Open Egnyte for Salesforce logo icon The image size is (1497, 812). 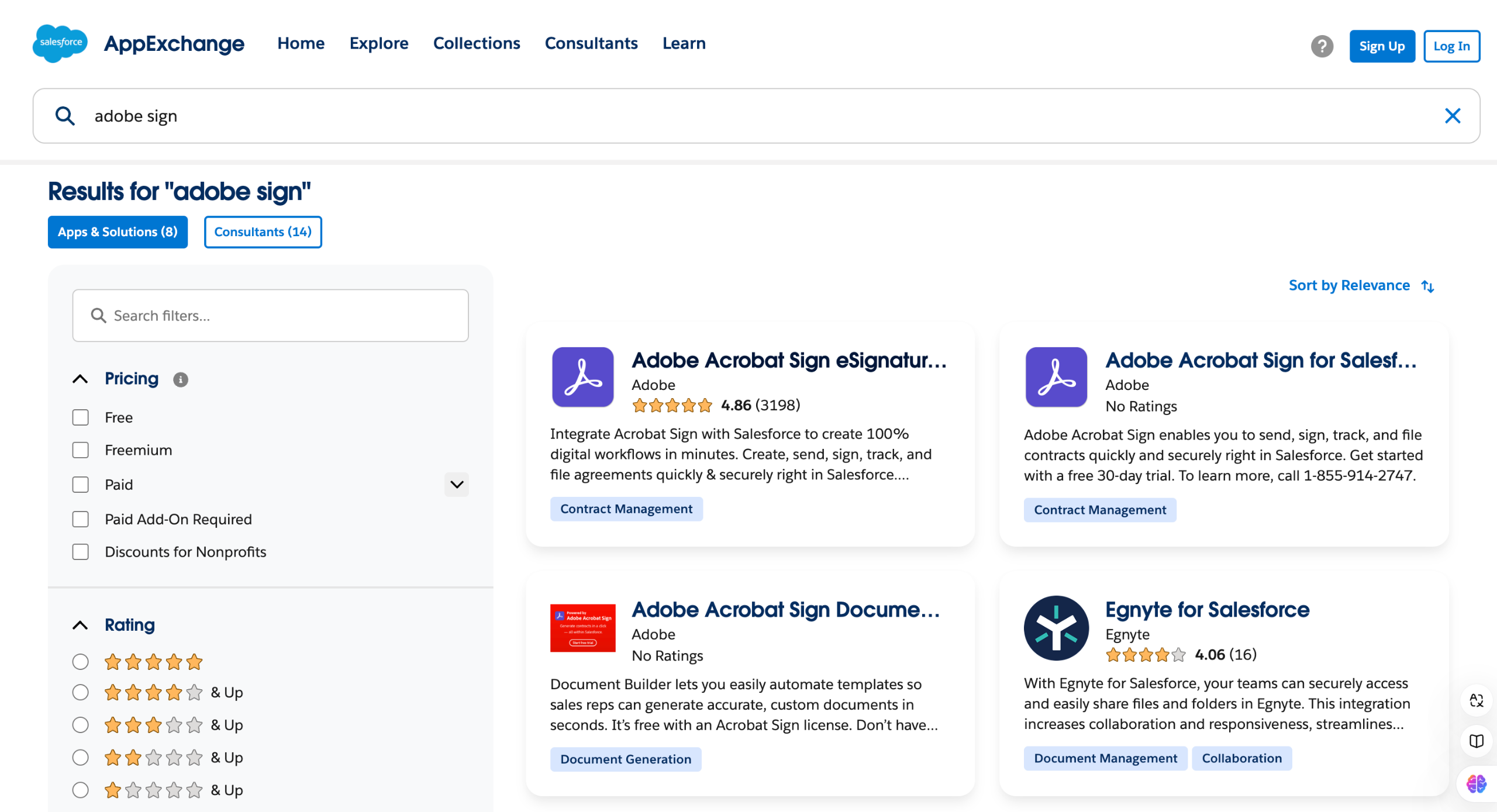pyautogui.click(x=1056, y=628)
